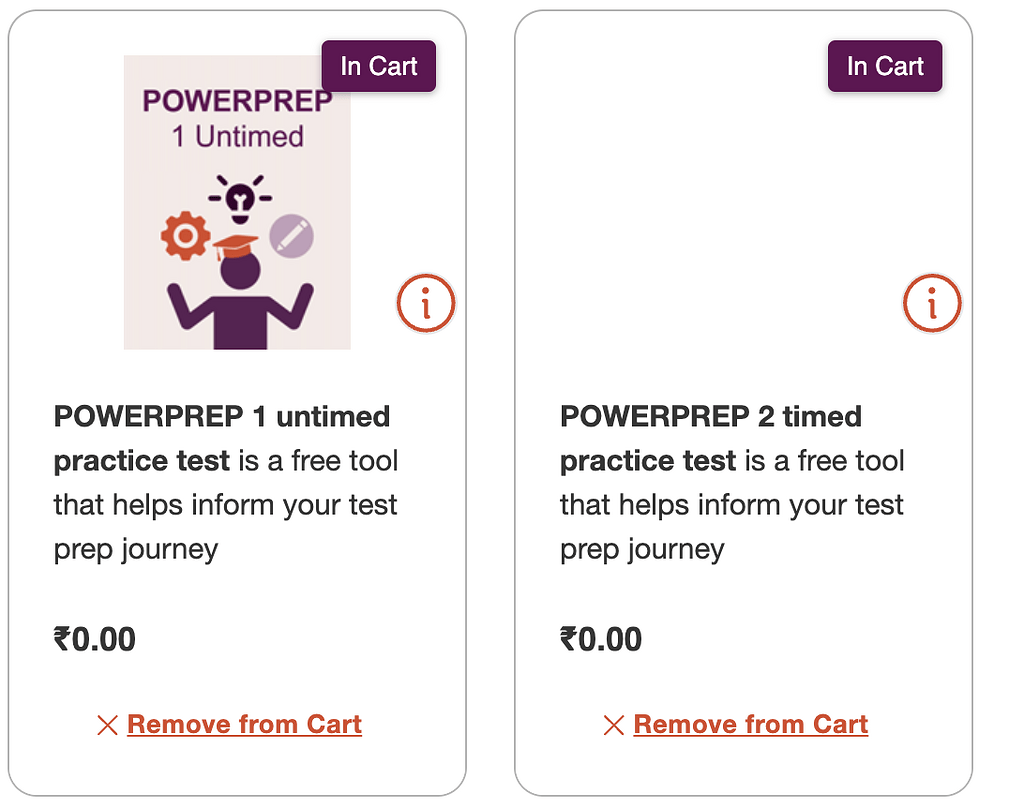Click the "POWERPREP 1 untimed" bold title text
This screenshot has width=1024, height=808.
point(222,416)
